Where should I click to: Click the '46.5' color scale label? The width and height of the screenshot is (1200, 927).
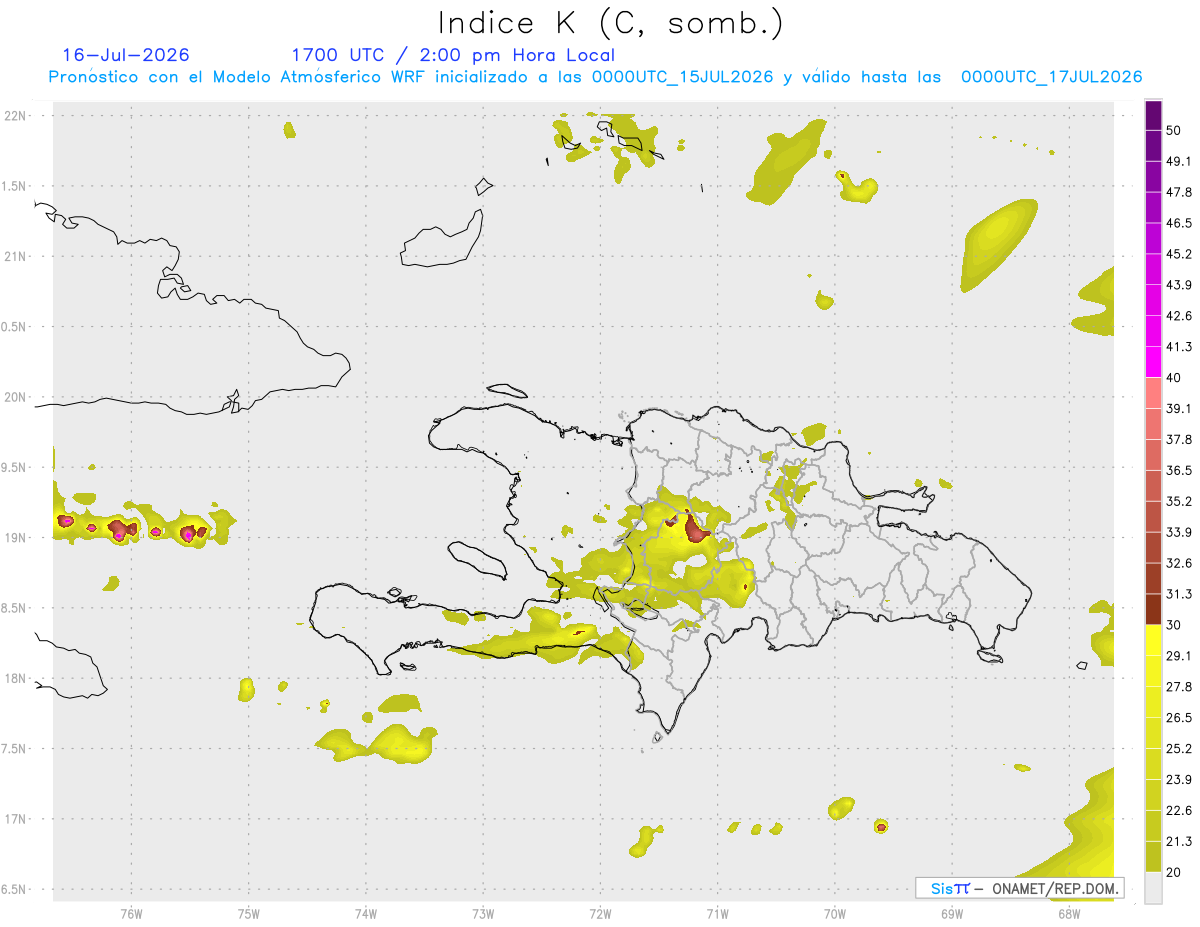pyautogui.click(x=1179, y=223)
